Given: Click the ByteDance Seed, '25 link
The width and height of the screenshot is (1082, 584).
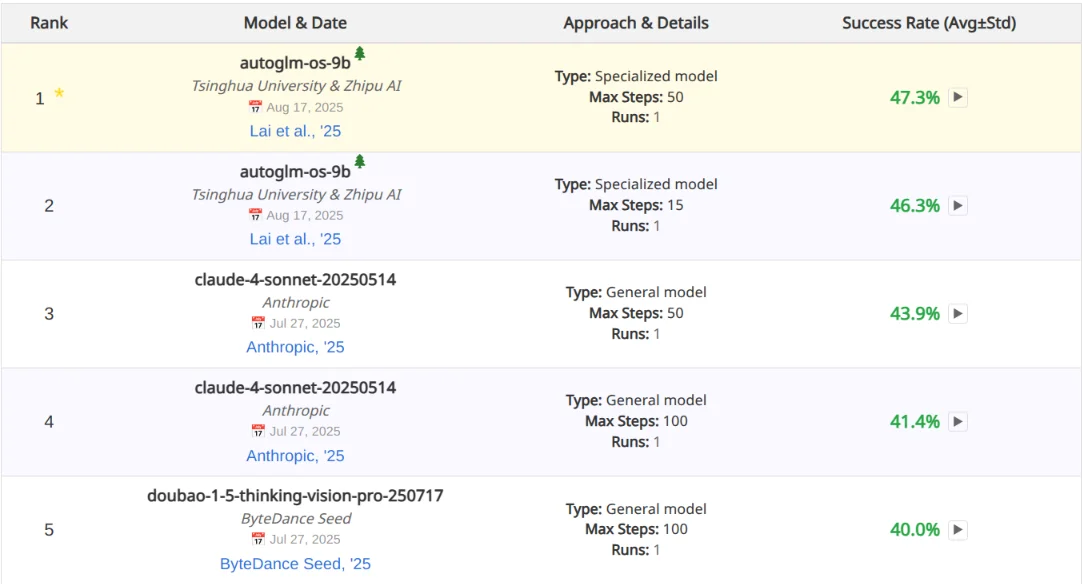Looking at the screenshot, I should tap(294, 563).
